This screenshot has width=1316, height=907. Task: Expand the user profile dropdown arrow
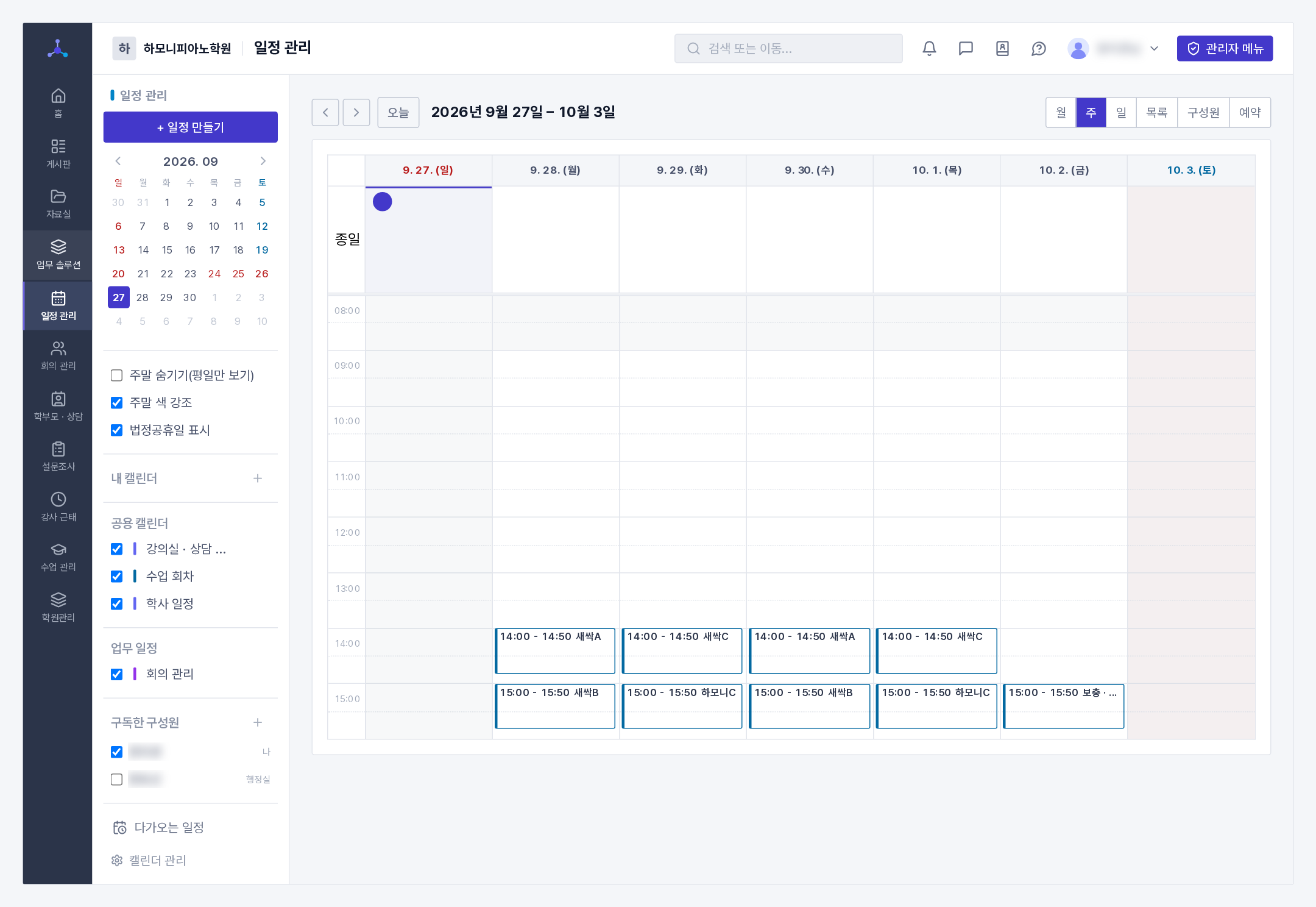coord(1154,48)
